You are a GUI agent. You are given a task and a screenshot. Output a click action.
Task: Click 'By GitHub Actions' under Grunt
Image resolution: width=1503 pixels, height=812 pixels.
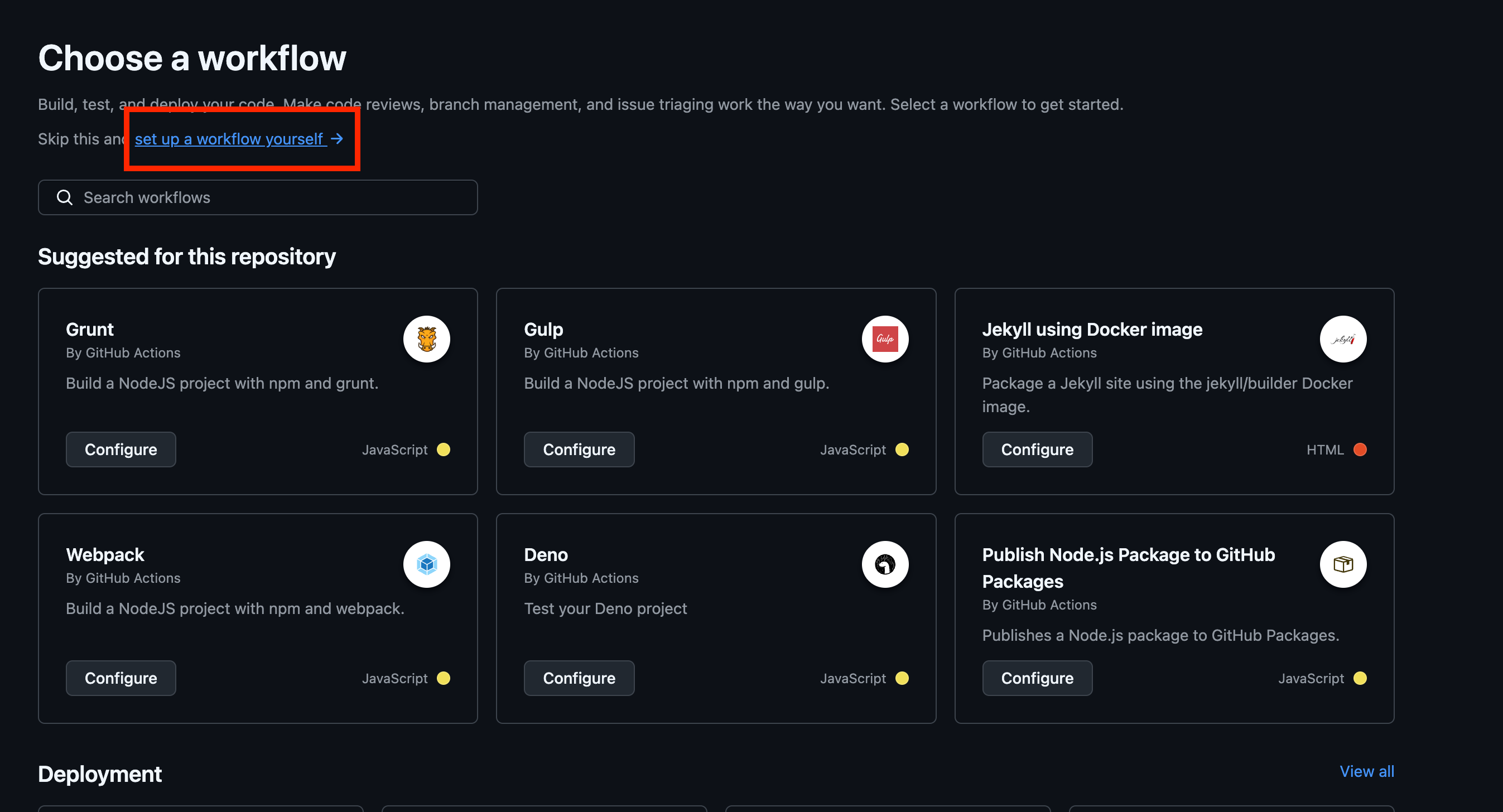[x=123, y=353]
